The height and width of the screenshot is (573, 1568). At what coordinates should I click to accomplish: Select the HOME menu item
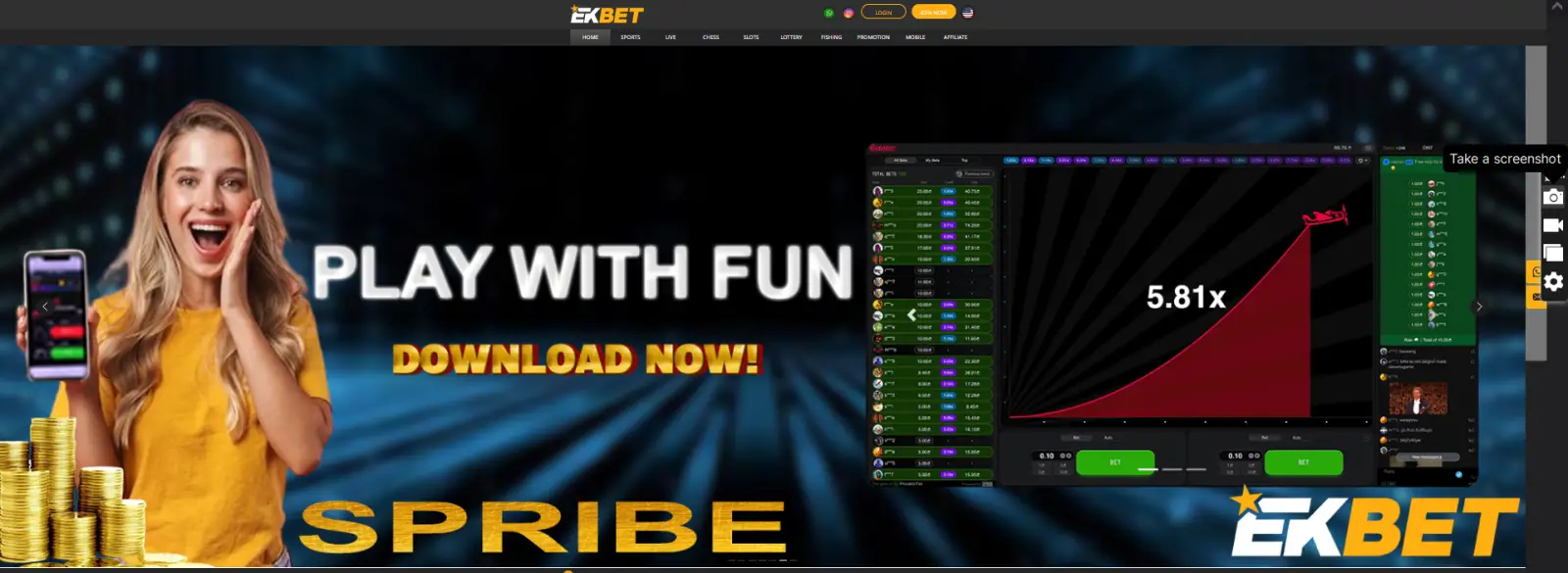[590, 37]
